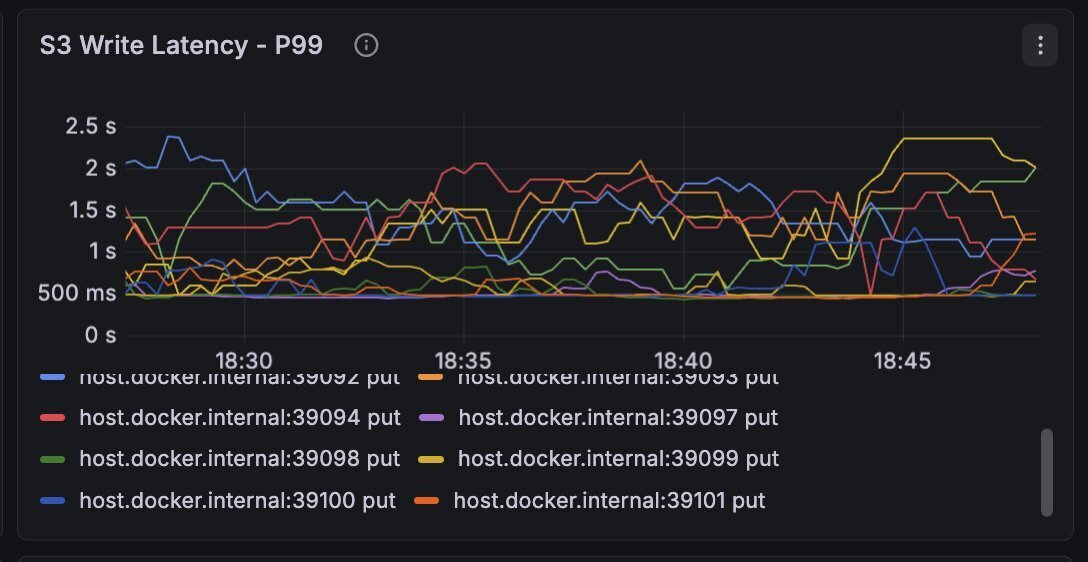Open the panel info tooltip icon
The height and width of the screenshot is (562, 1088).
[366, 45]
